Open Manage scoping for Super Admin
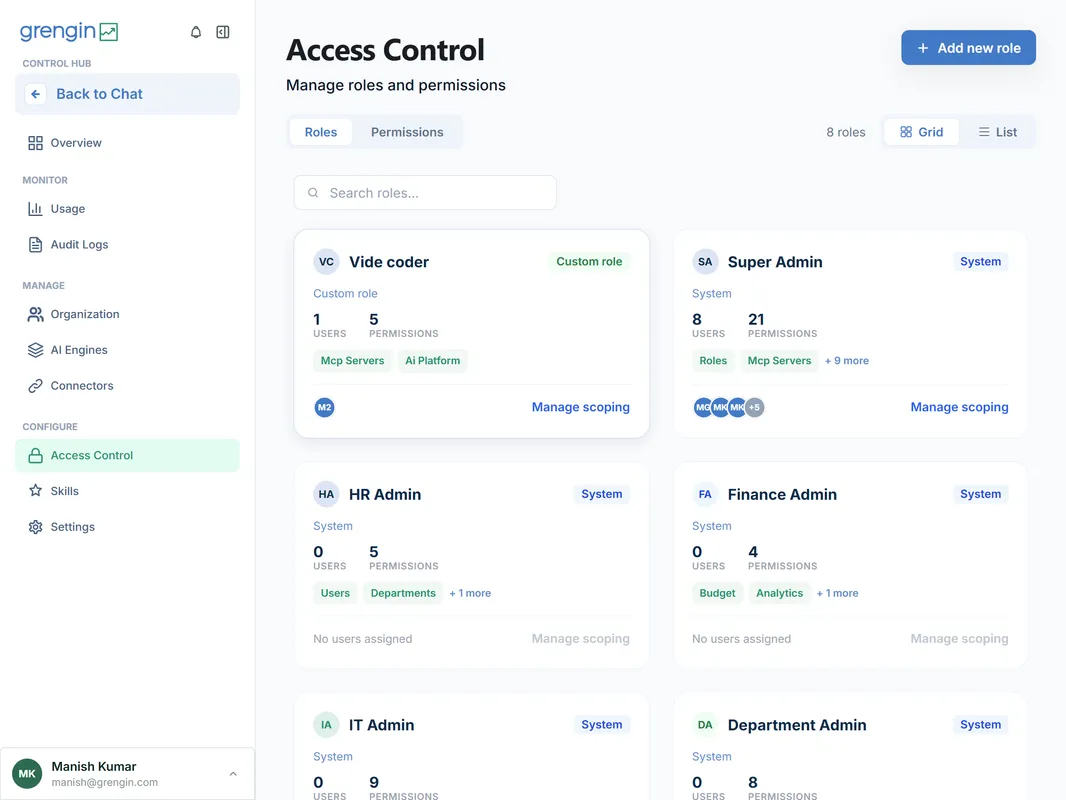Screen dimensions: 1066x800 coord(959,407)
